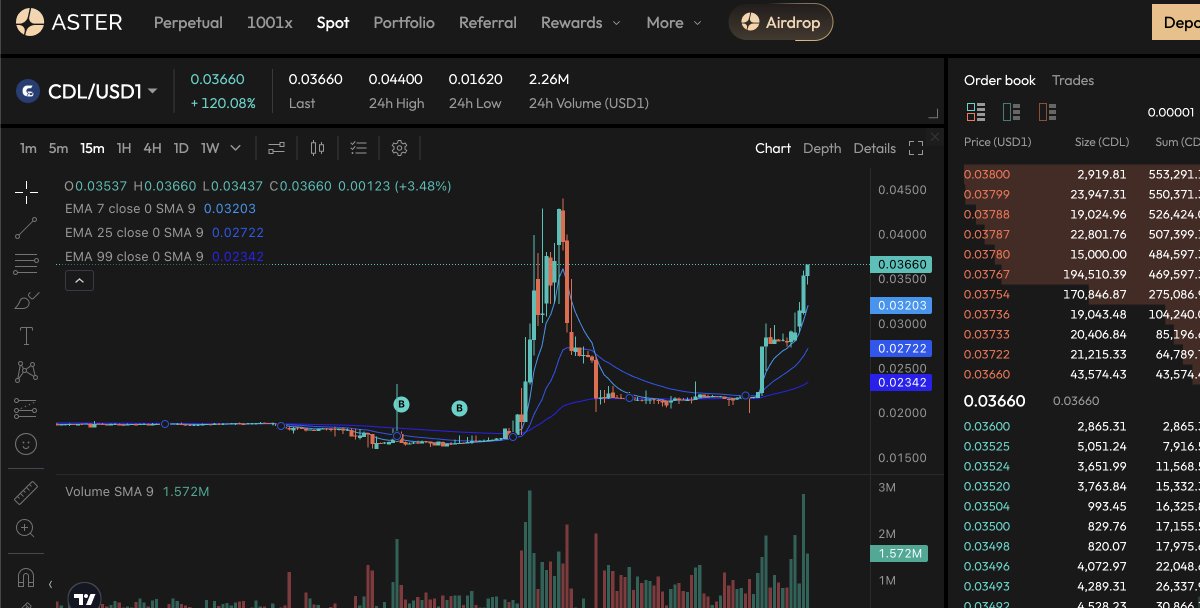Select the text annotation tool
Image resolution: width=1200 pixels, height=608 pixels.
click(27, 336)
